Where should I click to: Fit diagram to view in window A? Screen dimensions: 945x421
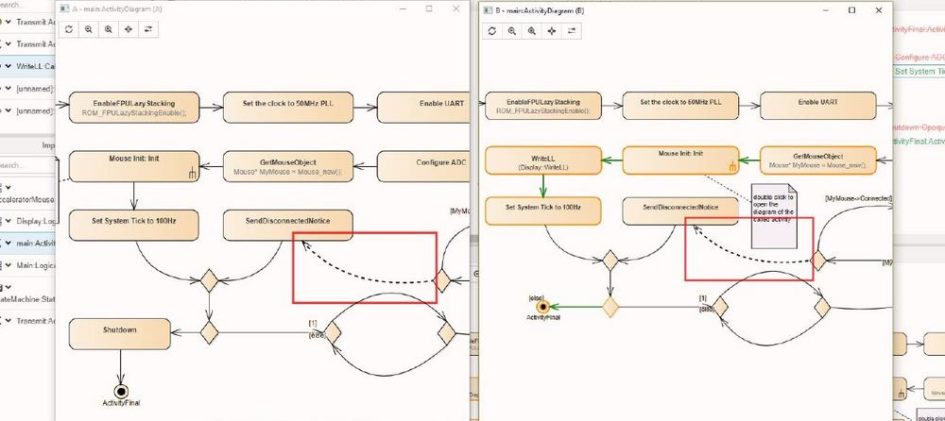tap(128, 29)
